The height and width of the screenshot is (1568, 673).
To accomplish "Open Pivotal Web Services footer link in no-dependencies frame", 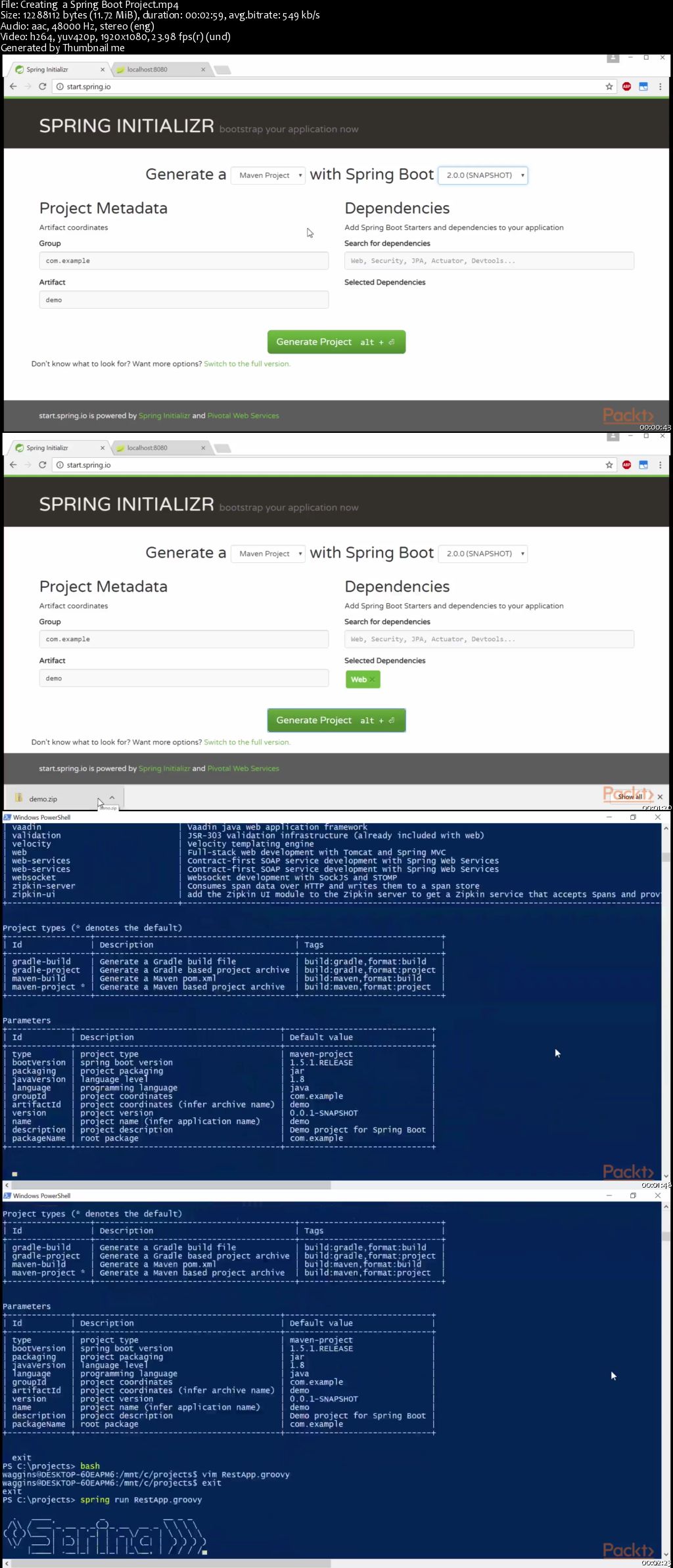I will click(243, 416).
